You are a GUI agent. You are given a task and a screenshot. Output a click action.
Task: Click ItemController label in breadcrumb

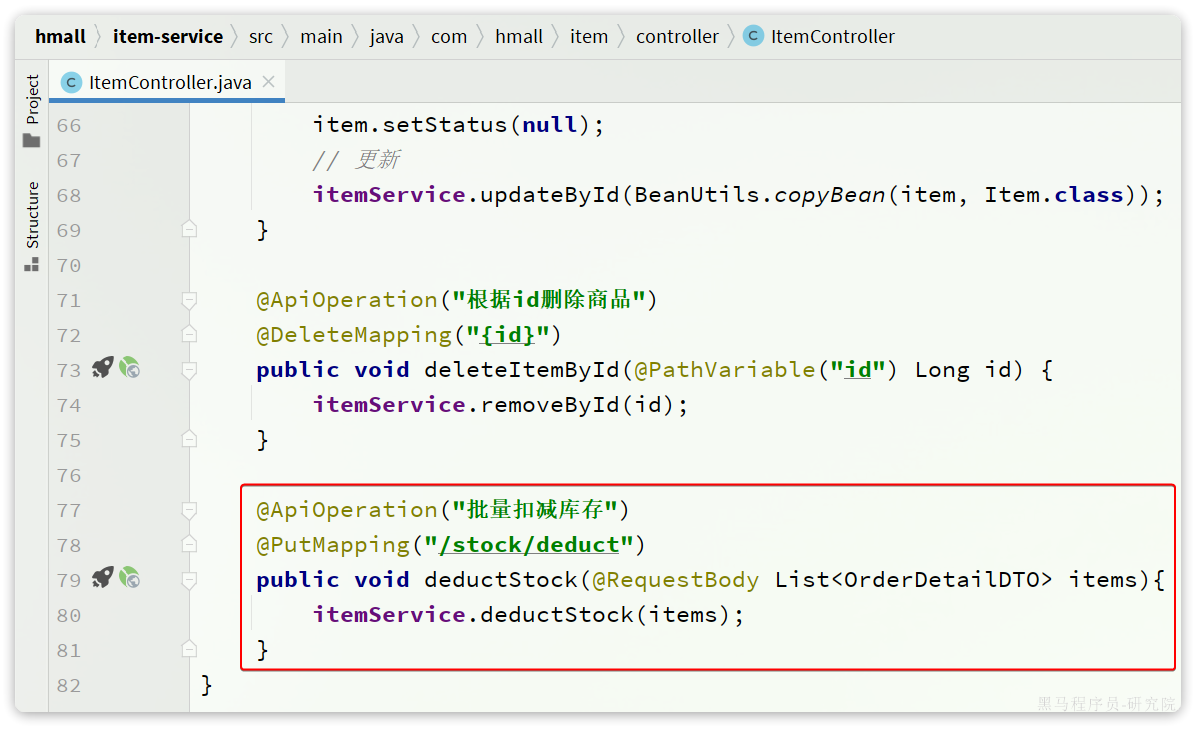(x=832, y=37)
